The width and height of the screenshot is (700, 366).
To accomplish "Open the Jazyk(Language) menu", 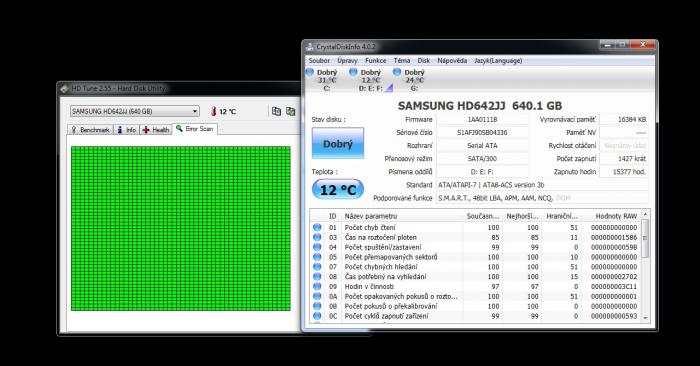I will point(498,61).
